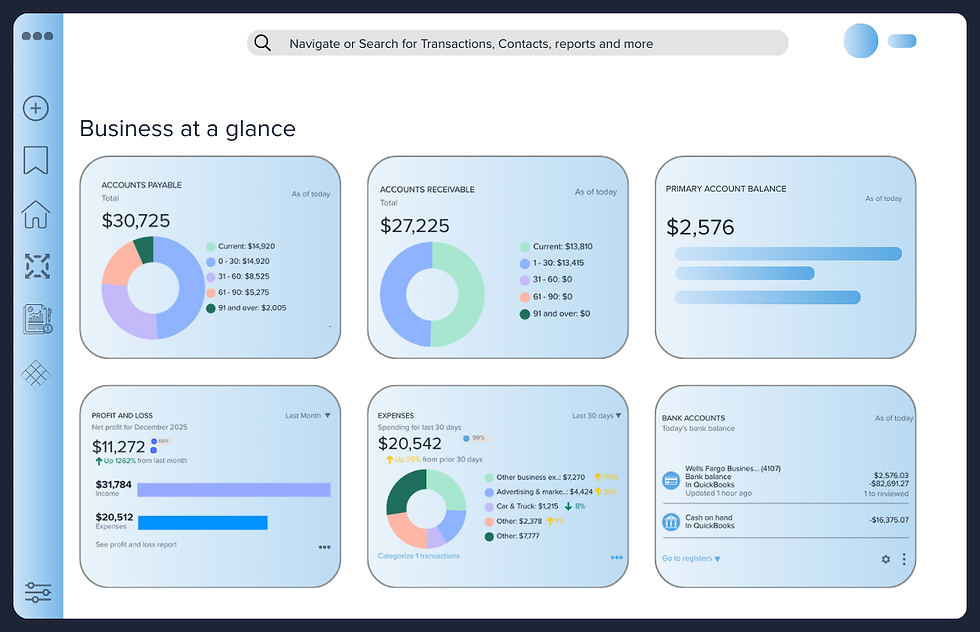Open the sliders settings icon at sidebar bottom
This screenshot has height=632, width=980.
(38, 592)
